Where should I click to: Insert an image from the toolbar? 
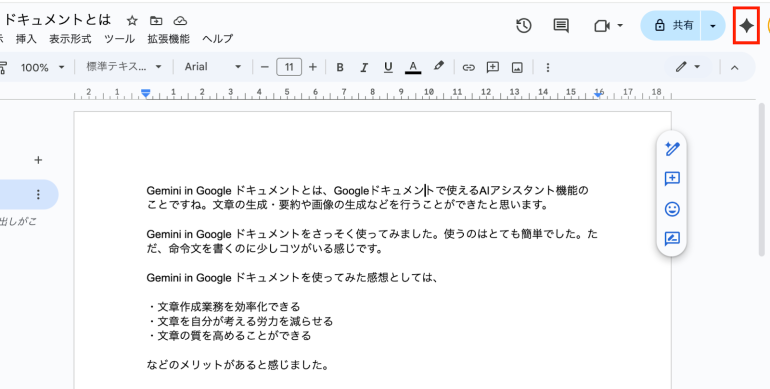tap(517, 67)
